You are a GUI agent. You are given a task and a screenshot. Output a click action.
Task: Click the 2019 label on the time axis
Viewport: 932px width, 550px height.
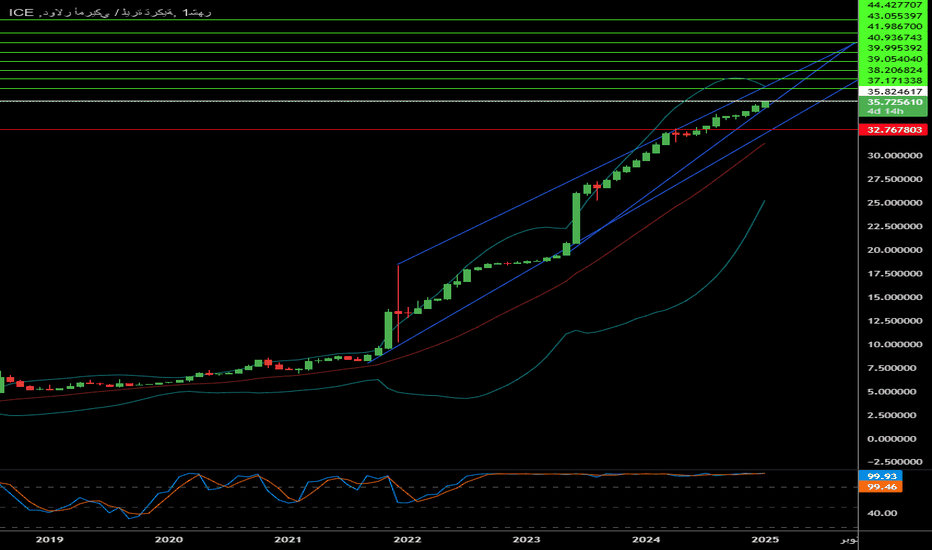(x=49, y=540)
